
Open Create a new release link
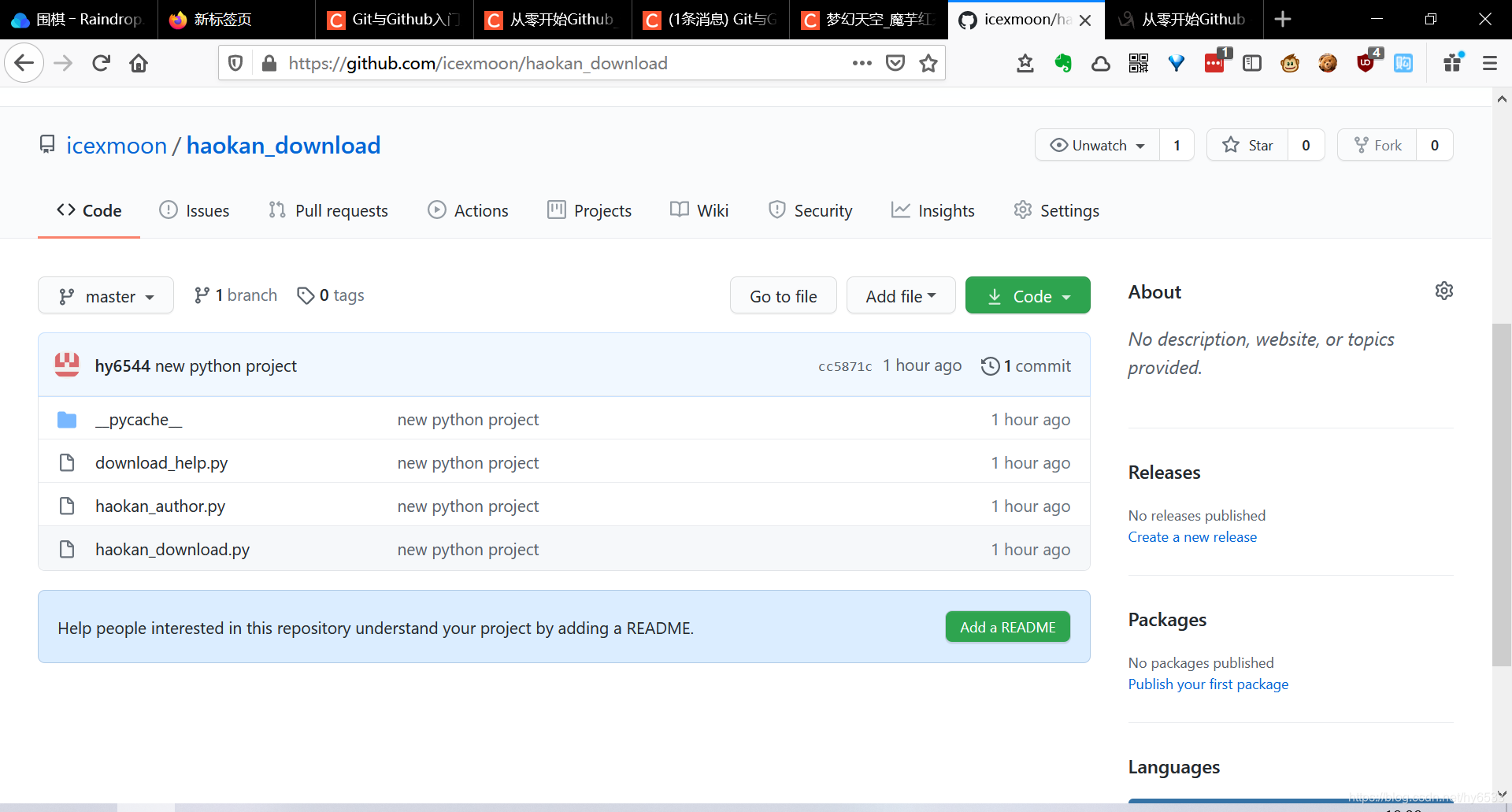pos(1192,537)
